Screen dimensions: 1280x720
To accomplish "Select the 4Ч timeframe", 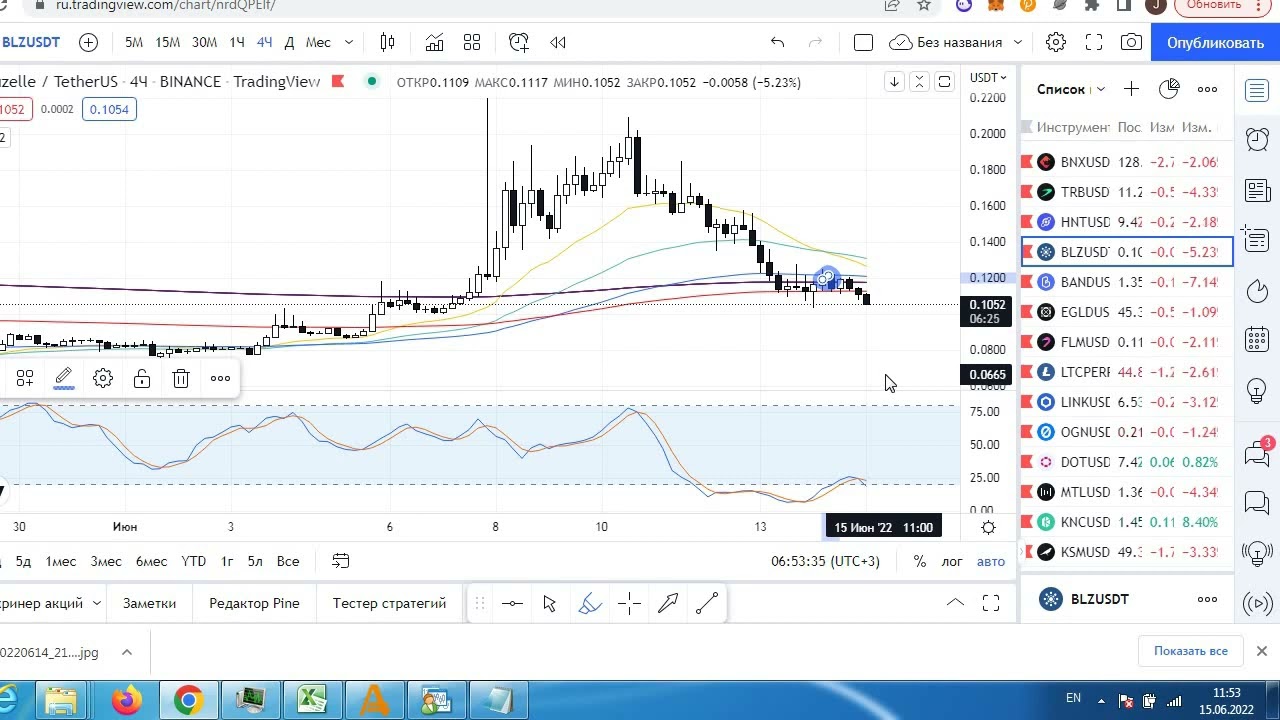I will tap(264, 42).
